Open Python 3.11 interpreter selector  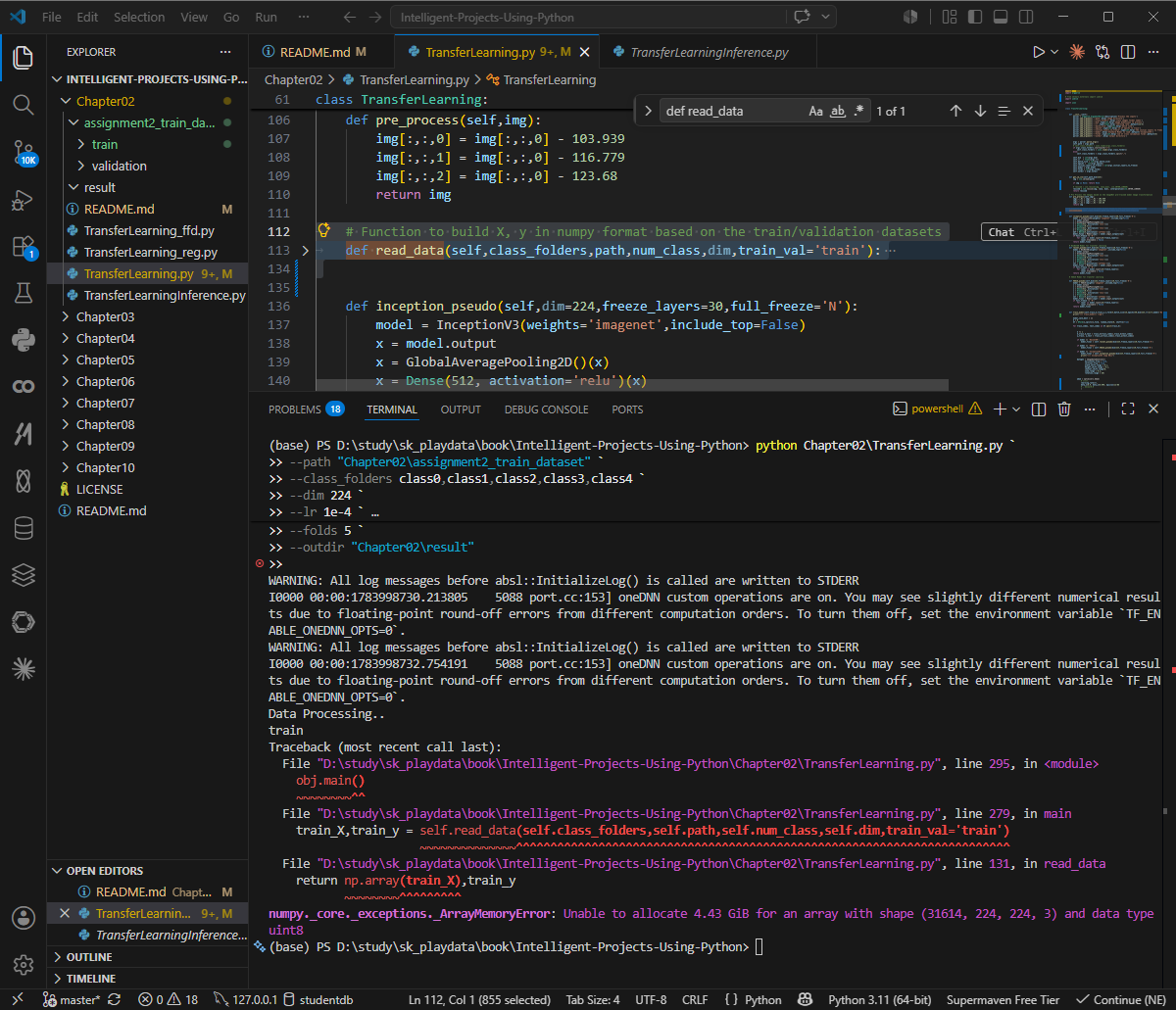pos(879,999)
